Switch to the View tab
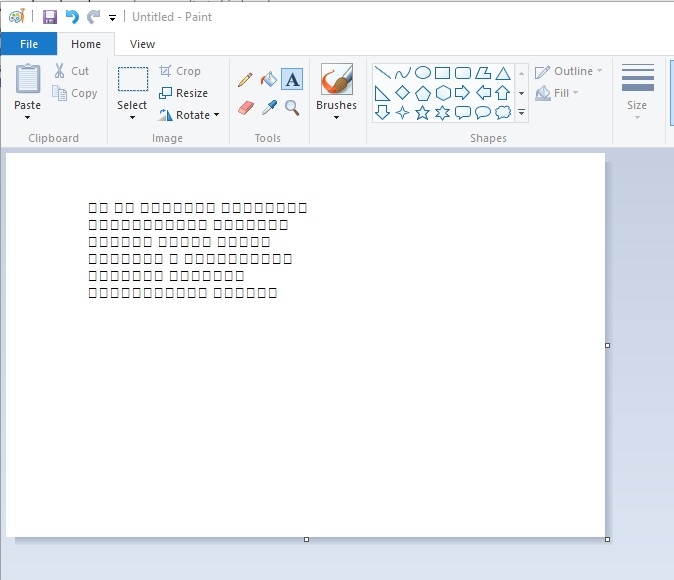This screenshot has width=674, height=580. [x=142, y=44]
